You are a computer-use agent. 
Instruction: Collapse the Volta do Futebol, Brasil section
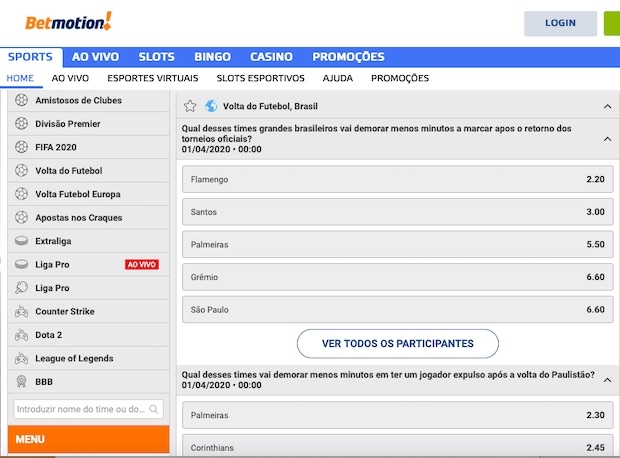pos(607,106)
